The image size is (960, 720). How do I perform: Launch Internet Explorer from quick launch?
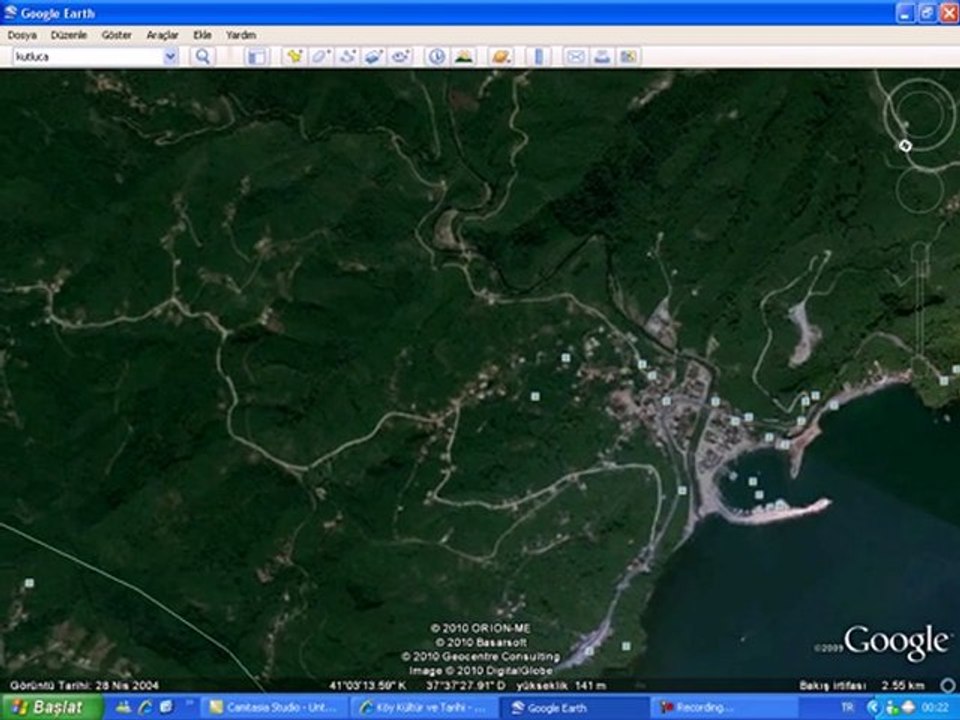click(x=144, y=707)
